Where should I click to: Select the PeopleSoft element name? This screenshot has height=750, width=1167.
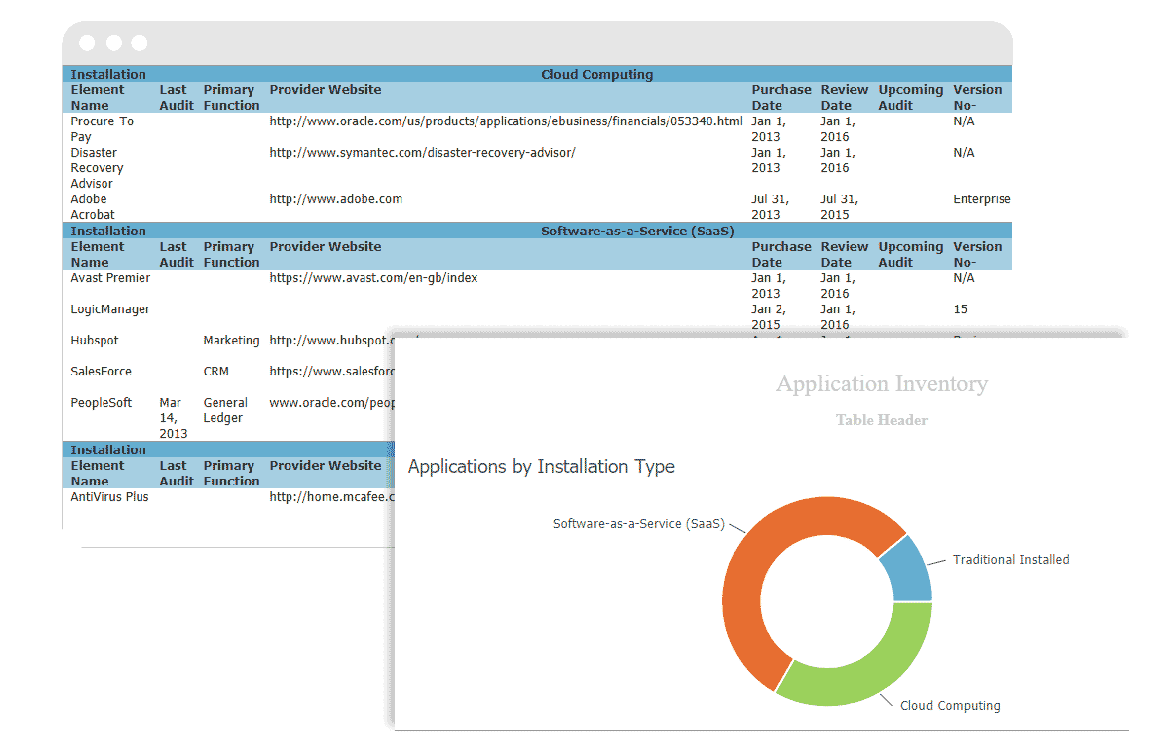point(101,403)
